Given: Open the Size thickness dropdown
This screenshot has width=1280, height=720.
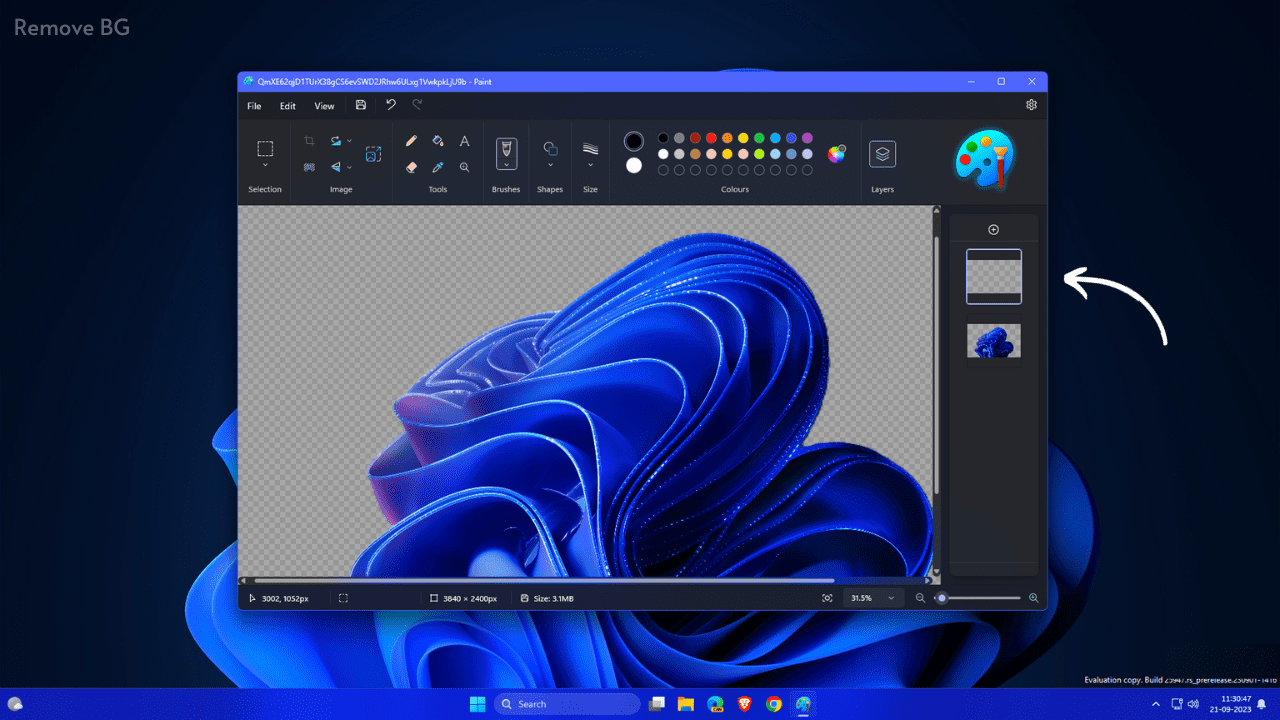Looking at the screenshot, I should 590,165.
